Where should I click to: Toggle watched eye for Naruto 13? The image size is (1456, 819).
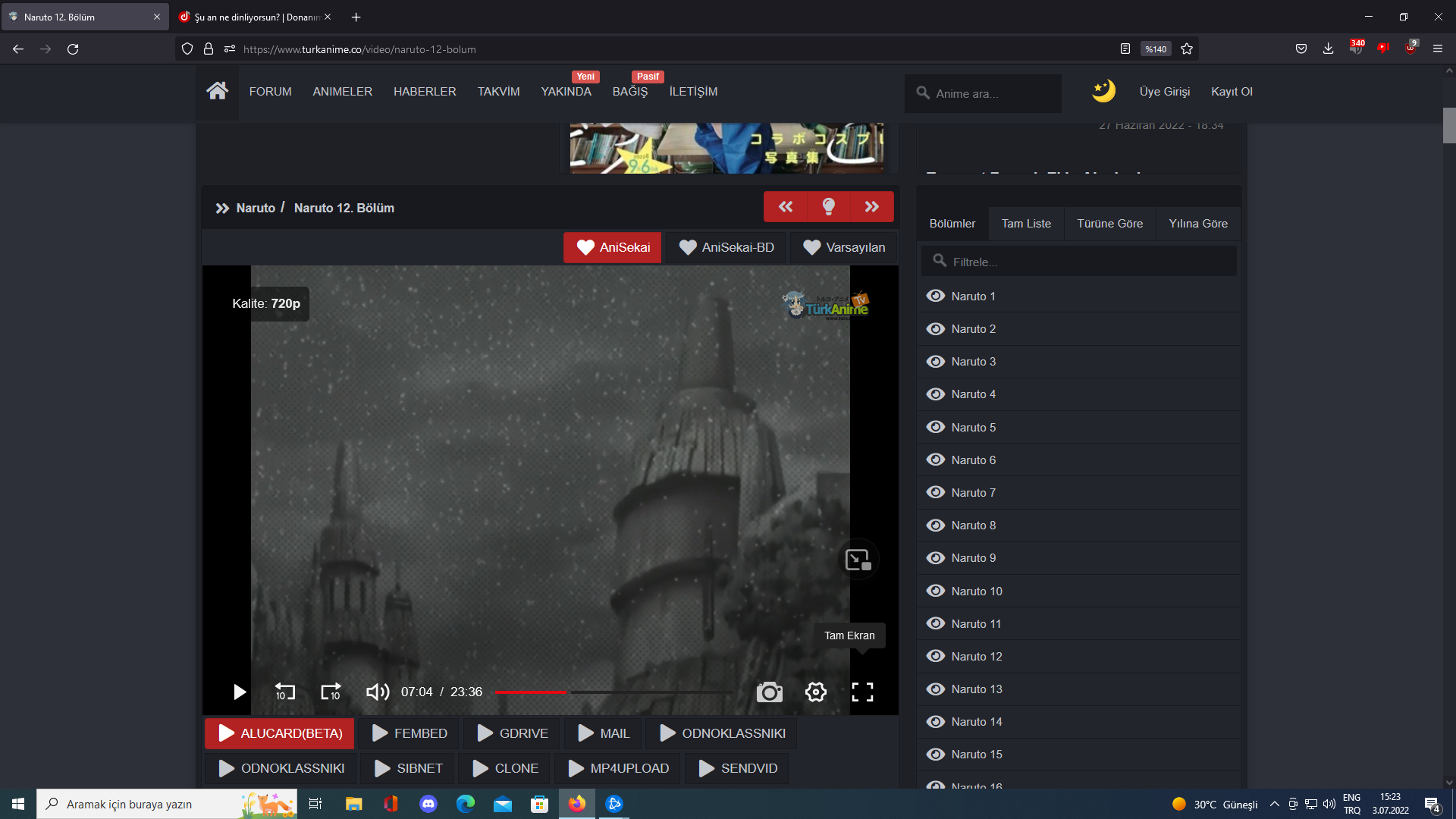936,689
